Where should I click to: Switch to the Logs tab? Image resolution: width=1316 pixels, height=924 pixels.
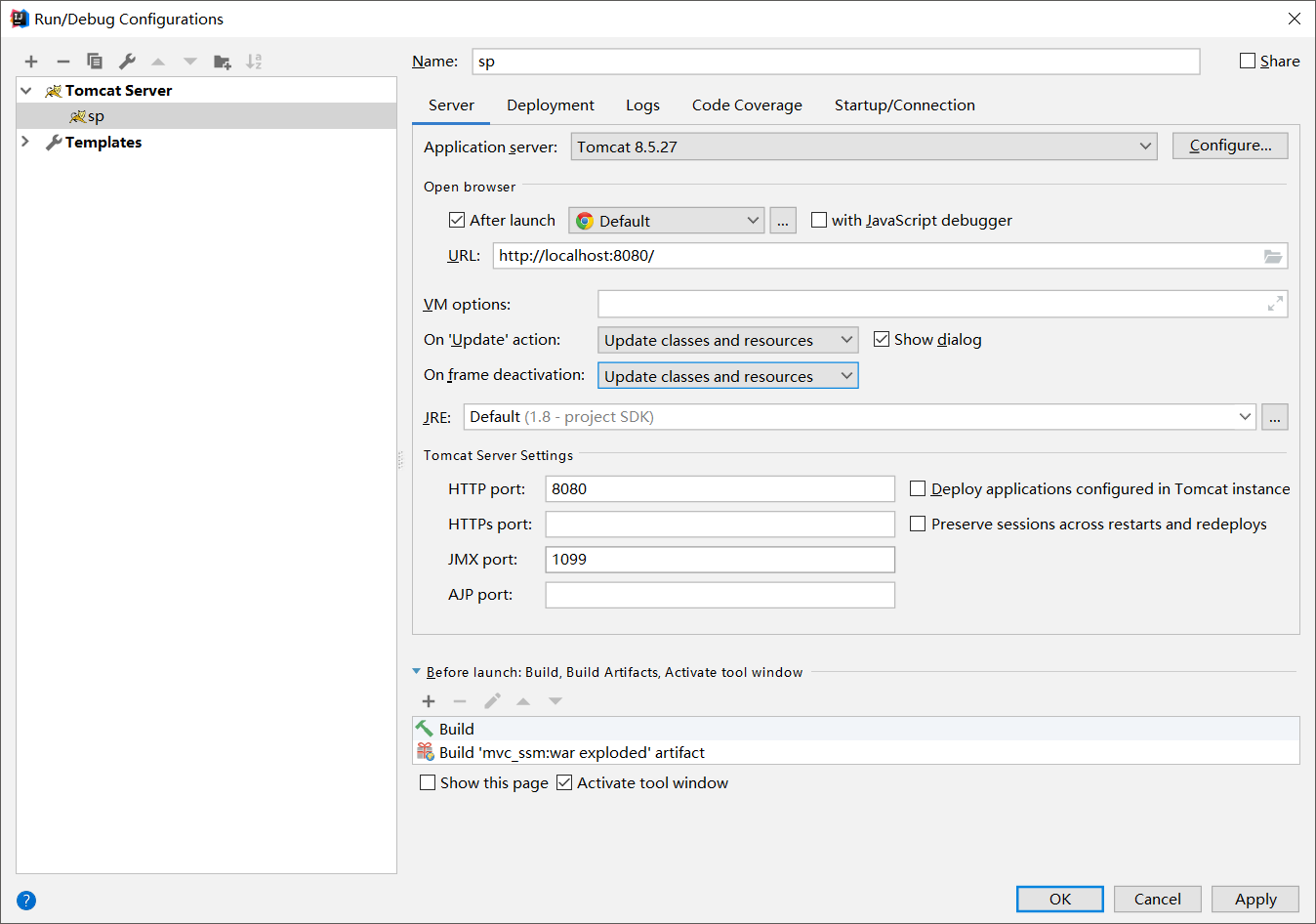click(642, 105)
